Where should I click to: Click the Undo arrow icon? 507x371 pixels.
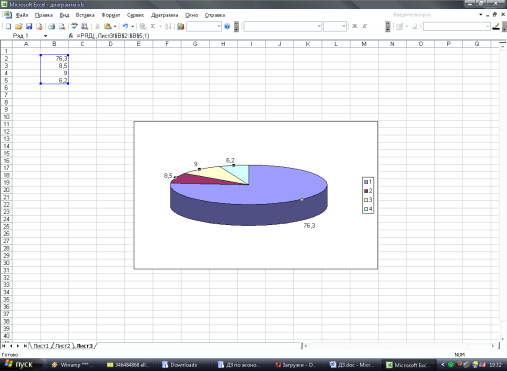tap(125, 26)
